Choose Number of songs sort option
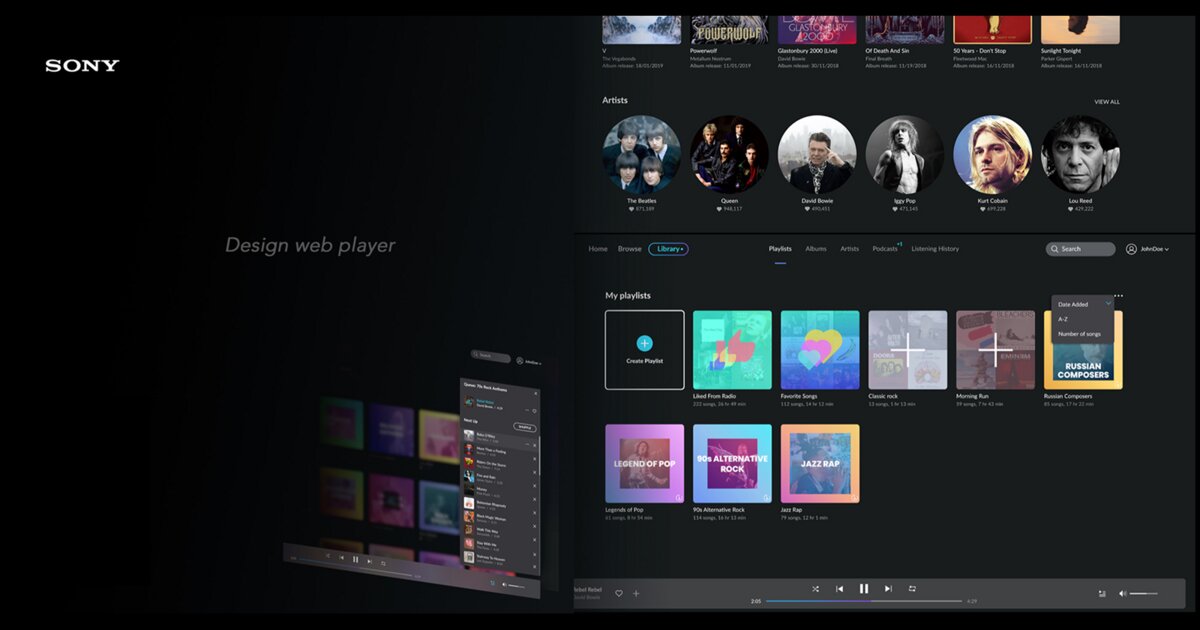Viewport: 1200px width, 630px height. click(x=1079, y=334)
